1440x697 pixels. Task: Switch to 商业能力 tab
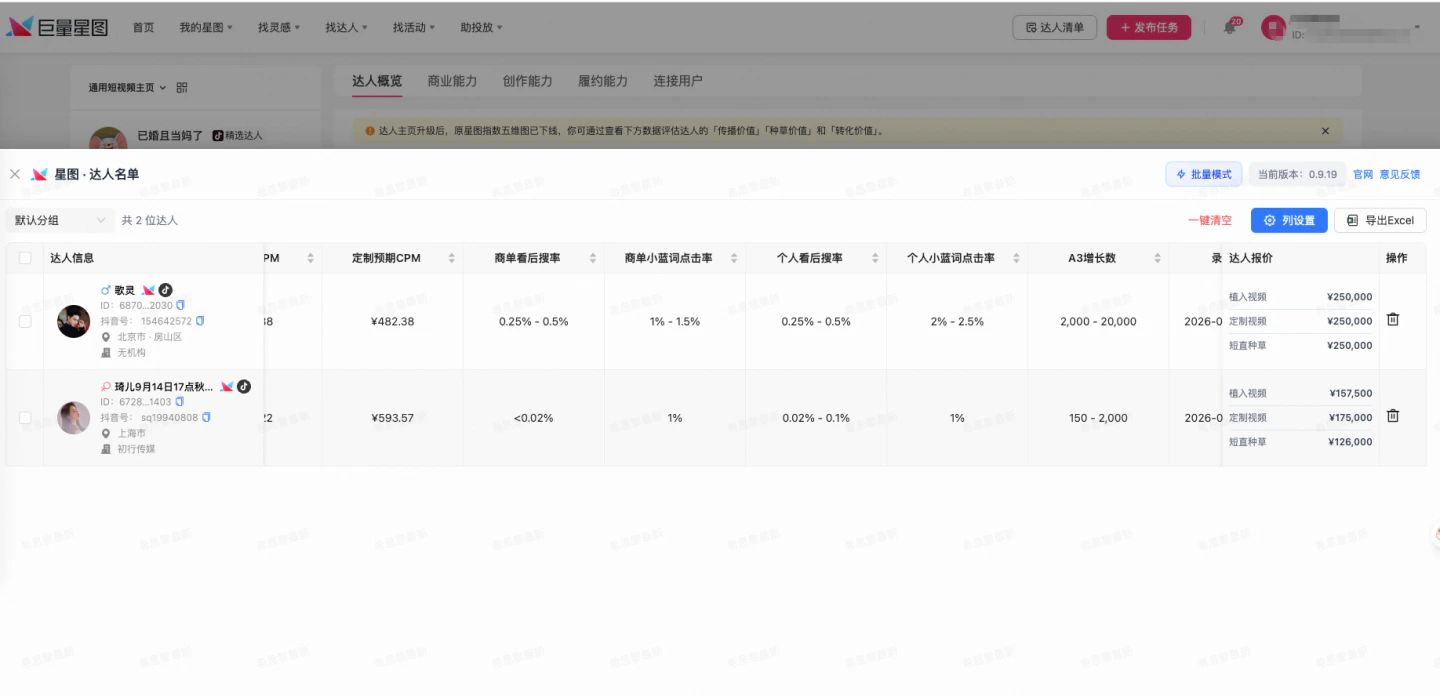(452, 81)
